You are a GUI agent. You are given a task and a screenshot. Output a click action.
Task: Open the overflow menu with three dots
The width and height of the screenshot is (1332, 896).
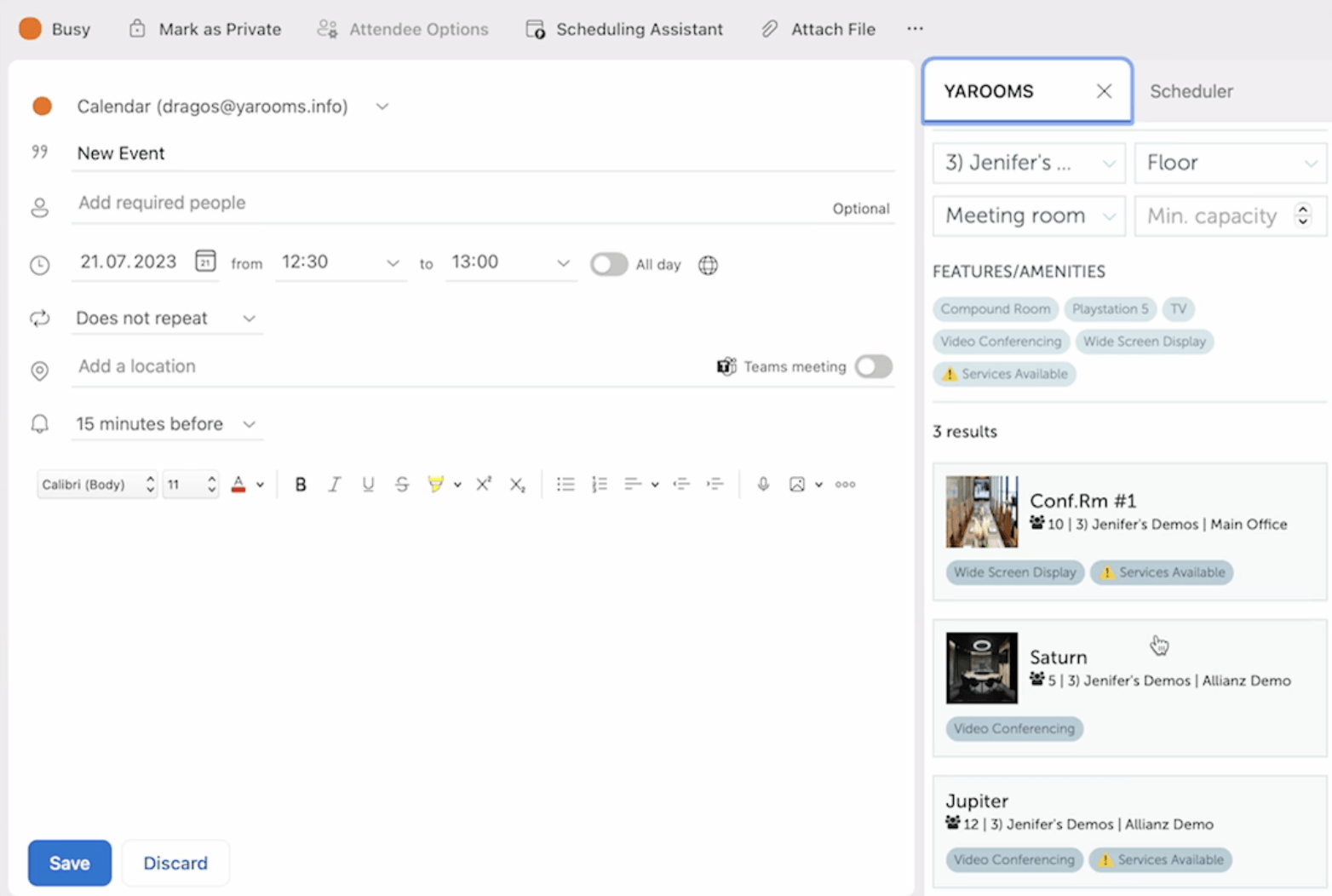point(915,28)
